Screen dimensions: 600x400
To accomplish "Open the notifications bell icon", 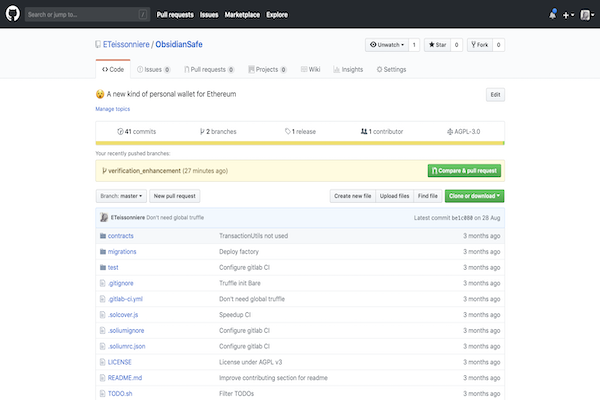I will pyautogui.click(x=553, y=15).
